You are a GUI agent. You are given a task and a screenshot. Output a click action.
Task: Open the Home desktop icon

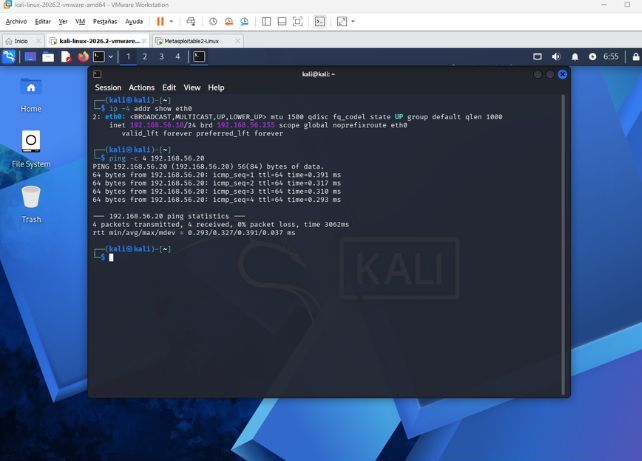click(31, 95)
